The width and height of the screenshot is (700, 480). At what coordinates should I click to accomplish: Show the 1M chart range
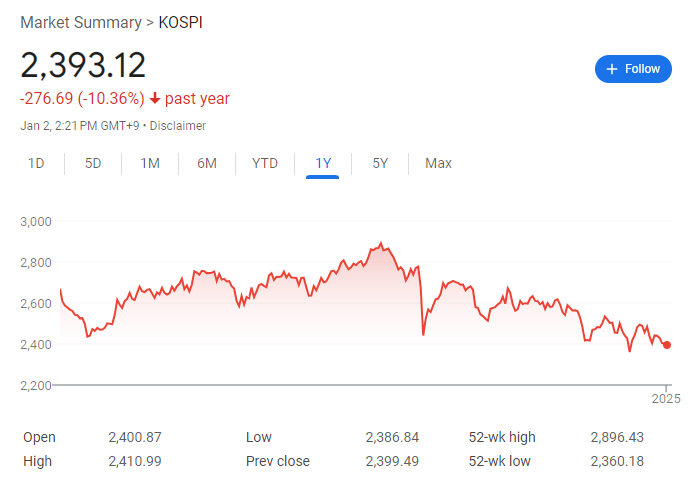pos(150,163)
